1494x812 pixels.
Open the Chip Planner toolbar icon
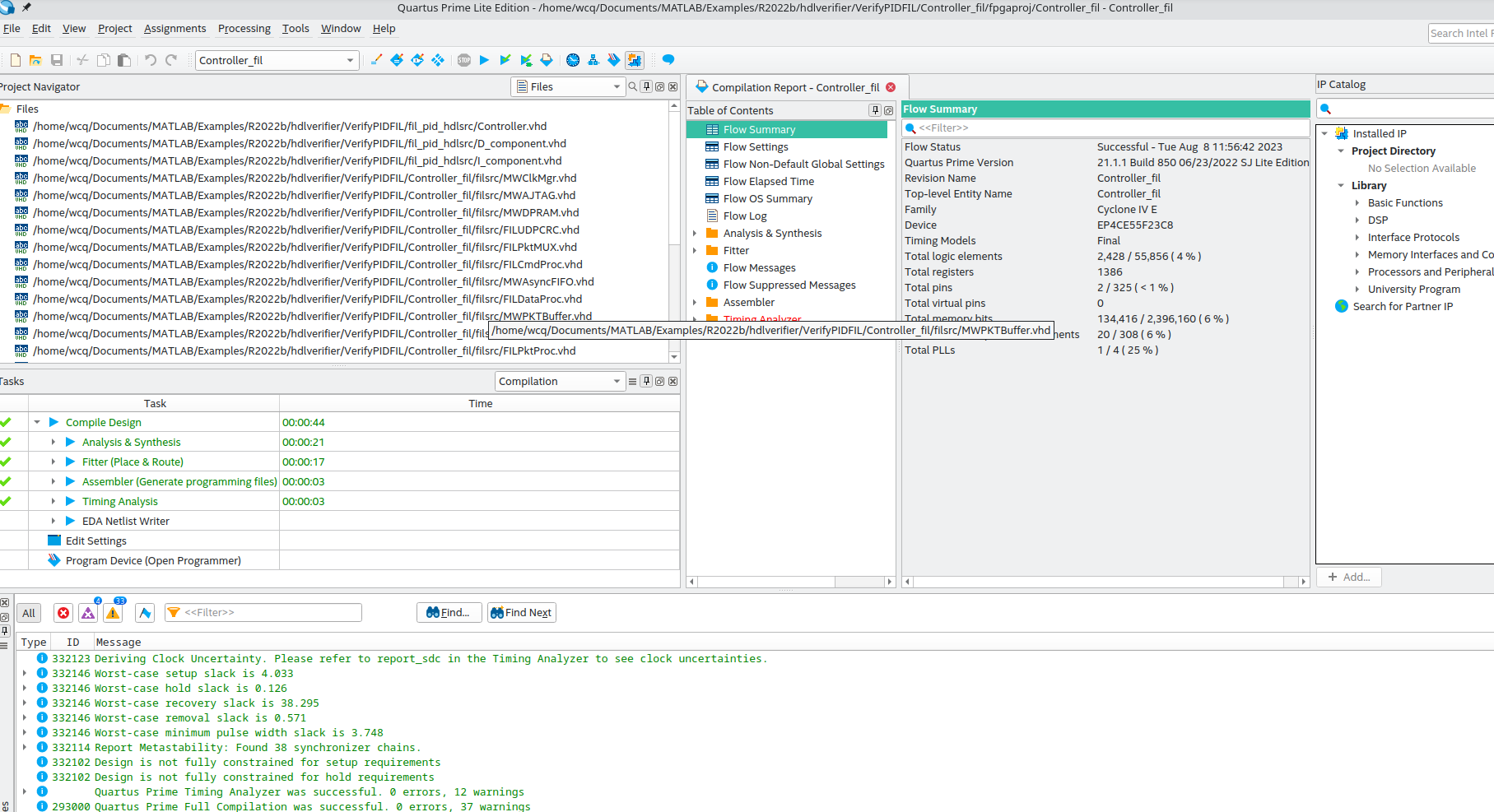[438, 60]
